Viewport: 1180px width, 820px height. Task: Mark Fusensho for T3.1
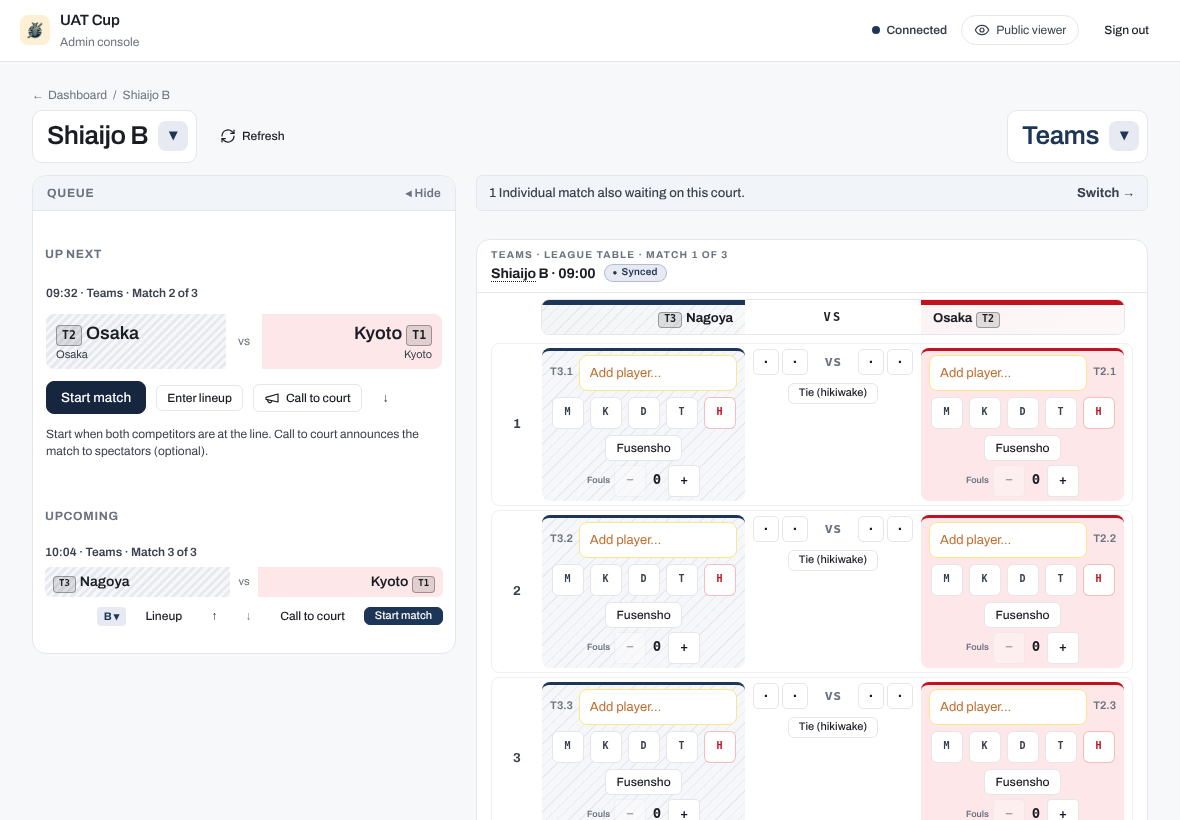pos(643,448)
